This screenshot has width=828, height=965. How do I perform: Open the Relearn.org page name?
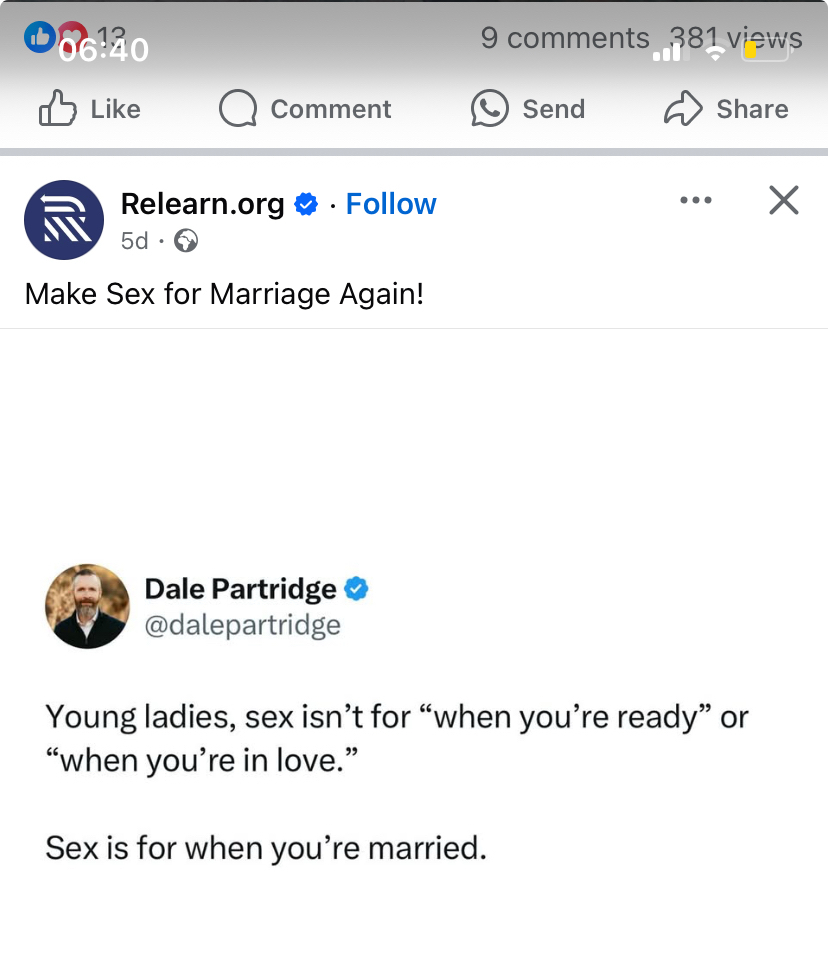pos(202,204)
